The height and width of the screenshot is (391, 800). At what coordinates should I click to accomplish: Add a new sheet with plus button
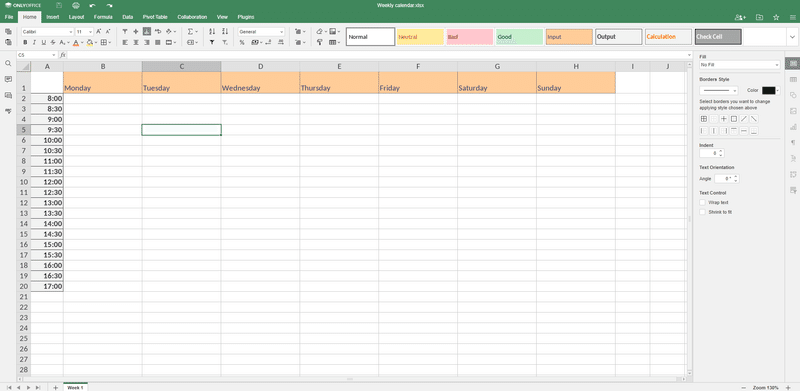55,387
